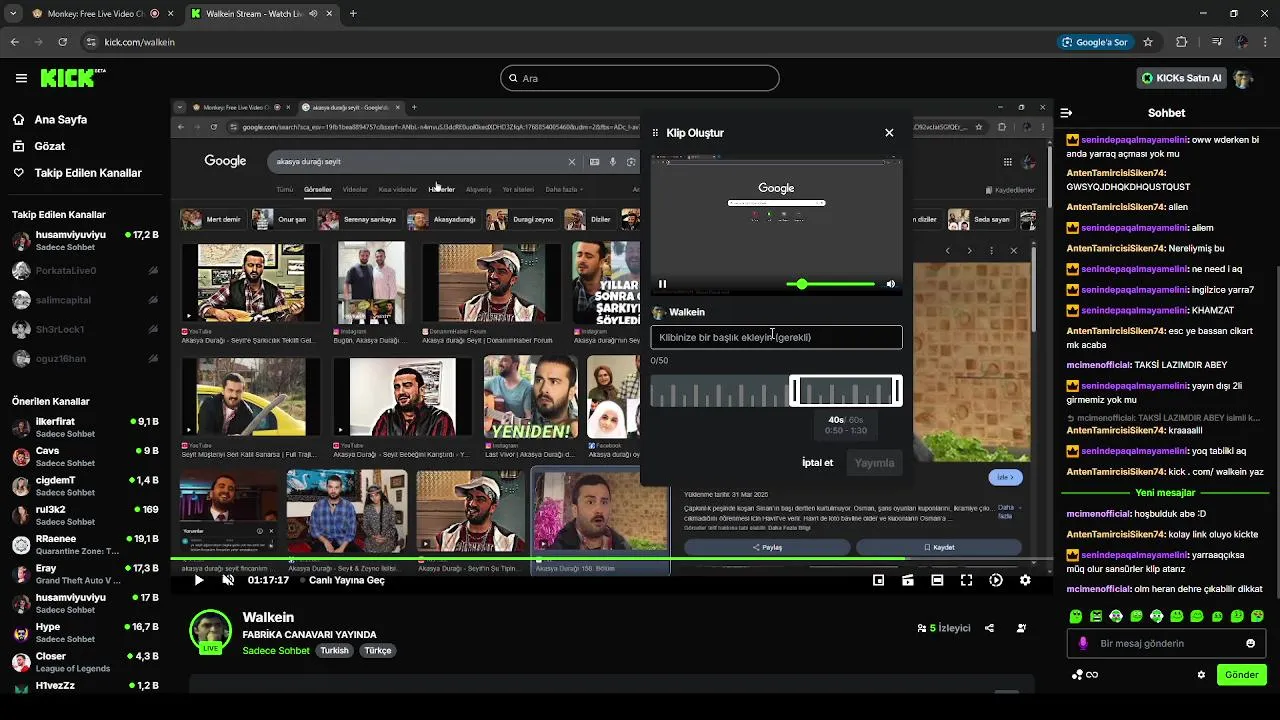Open Chrome tab search dropdown arrow
The height and width of the screenshot is (720, 1280).
point(12,14)
